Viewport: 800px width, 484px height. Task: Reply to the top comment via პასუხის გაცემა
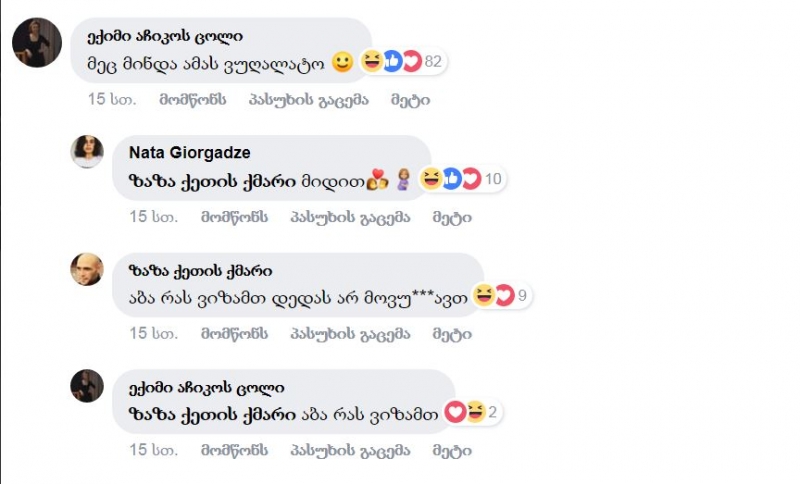(x=308, y=100)
